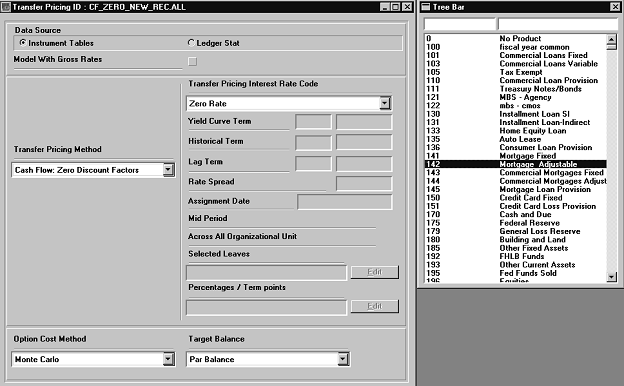Screen dimensions: 624x386
Task: Click the second Yield Curve Term field
Action: (x=364, y=122)
